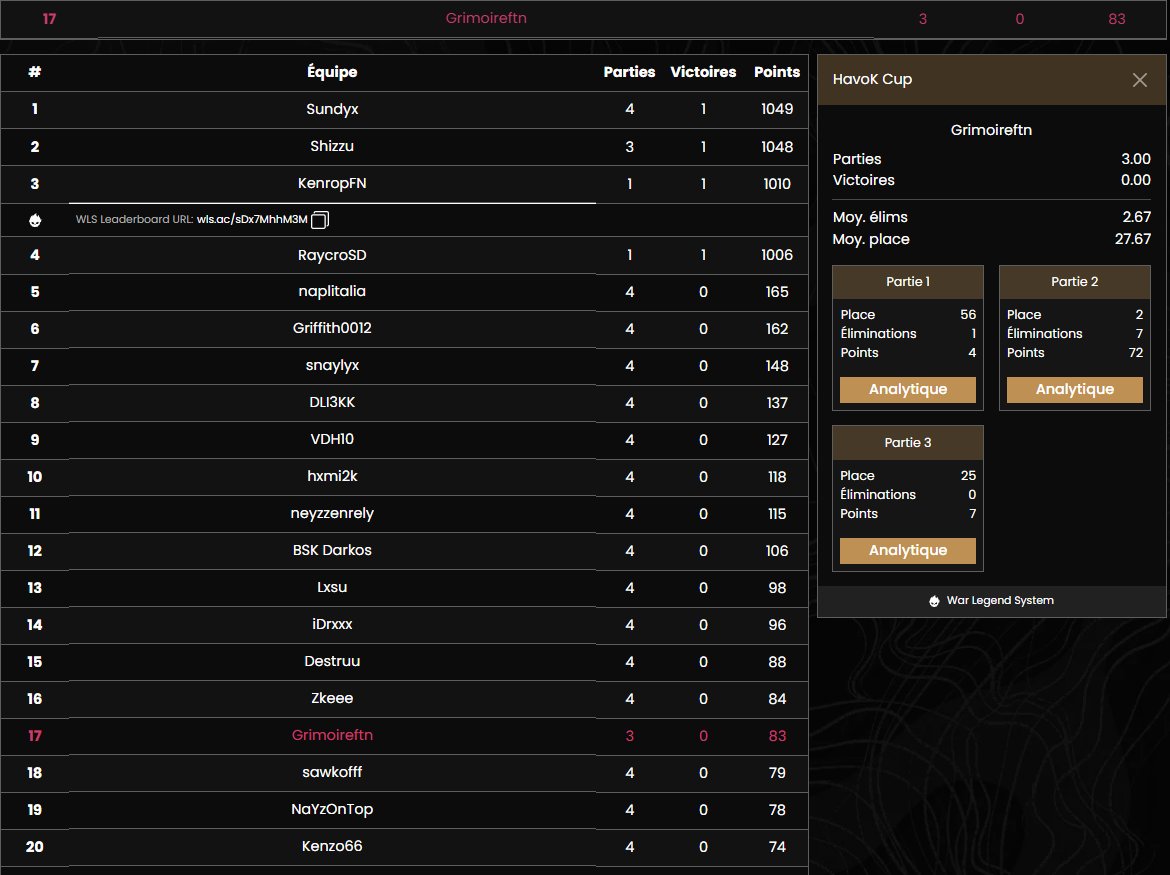Click points value 83 in top bar

pyautogui.click(x=1116, y=19)
